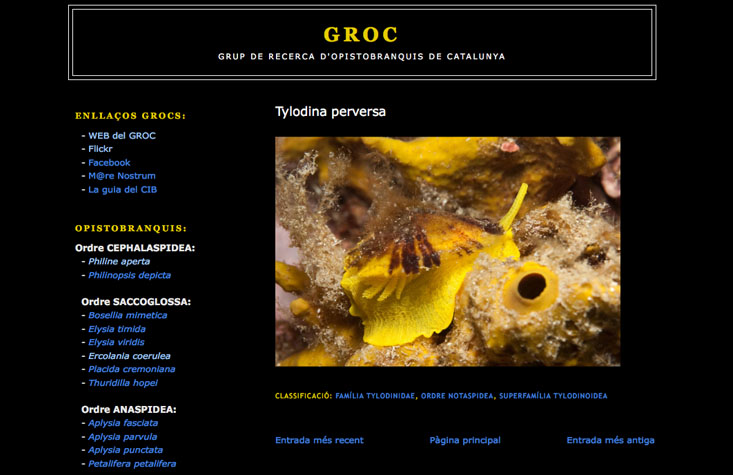
Task: Click the ENLLAÇOS GROCS heading
Action: [130, 116]
